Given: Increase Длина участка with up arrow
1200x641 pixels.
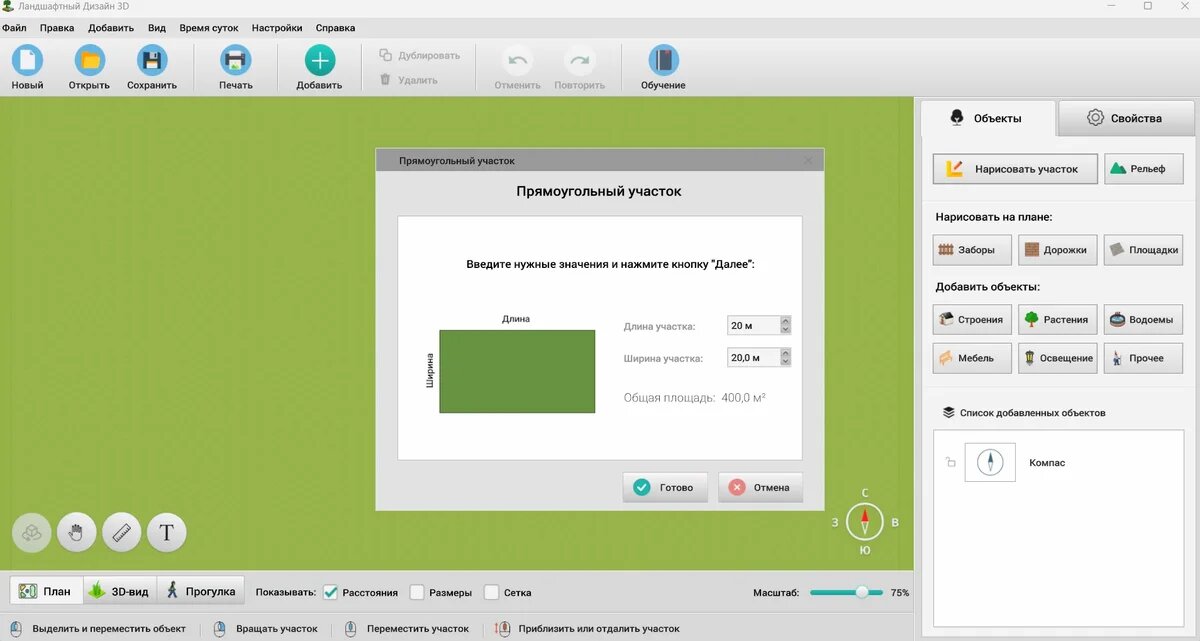Looking at the screenshot, I should coord(785,321).
